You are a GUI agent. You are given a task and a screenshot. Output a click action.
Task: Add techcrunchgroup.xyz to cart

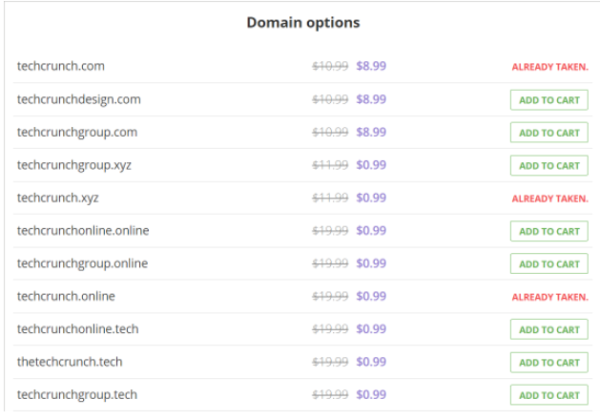[x=549, y=166]
